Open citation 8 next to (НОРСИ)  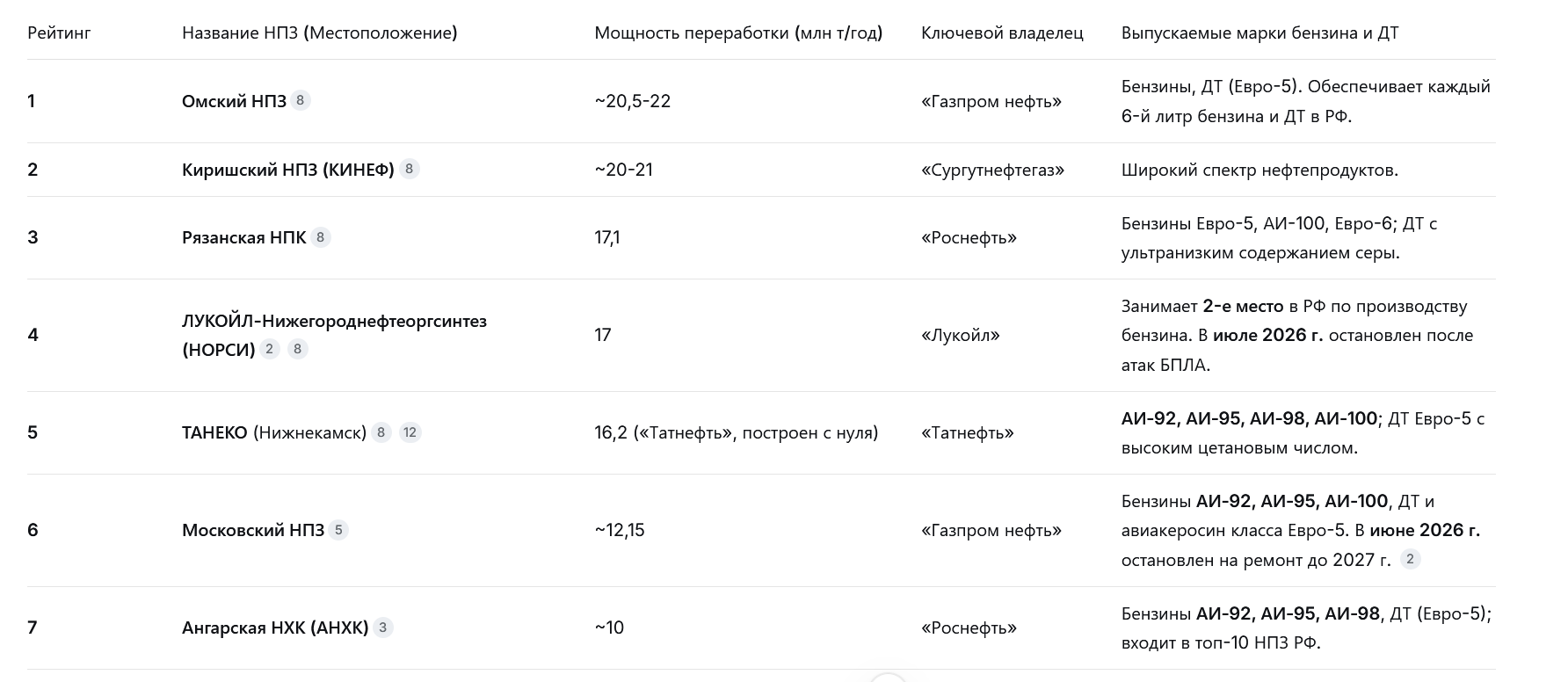298,349
